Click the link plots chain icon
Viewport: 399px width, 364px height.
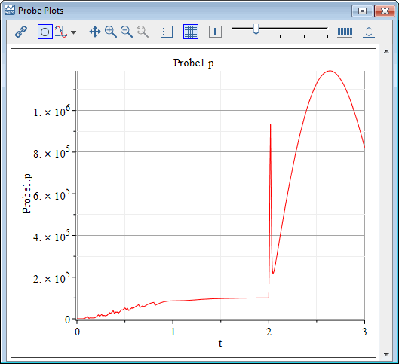[21, 32]
